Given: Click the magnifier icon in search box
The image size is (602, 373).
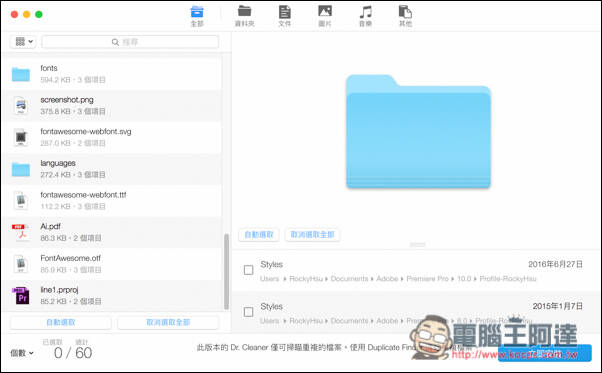Looking at the screenshot, I should [x=115, y=42].
